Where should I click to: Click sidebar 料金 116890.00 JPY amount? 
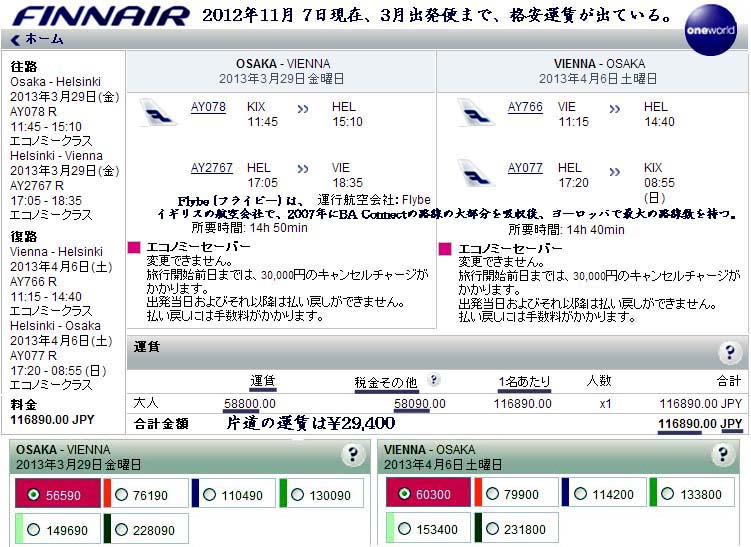(52, 420)
